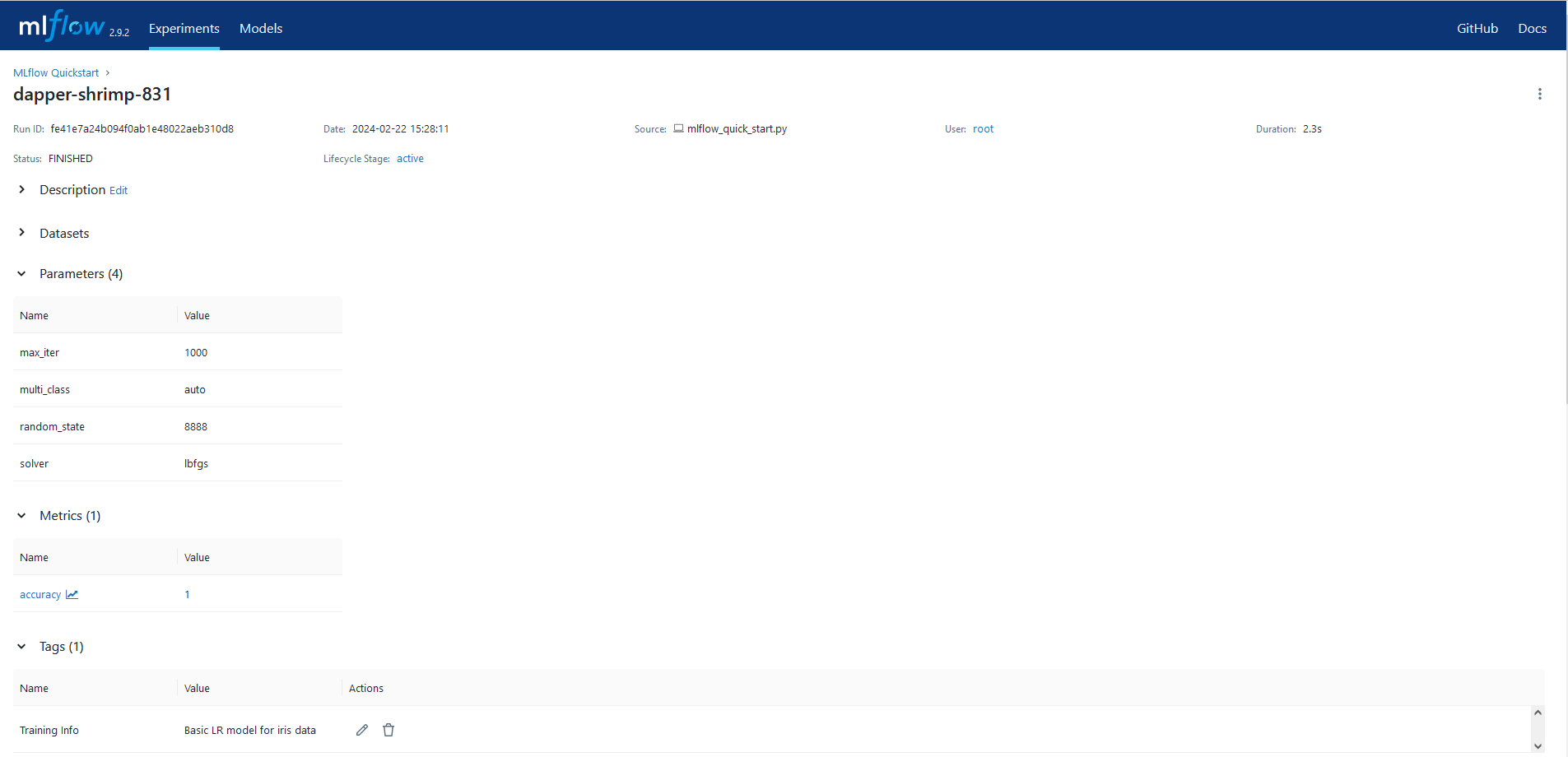Screen dimensions: 1568x757
Task: Select the solver parameter name
Action: click(x=34, y=463)
